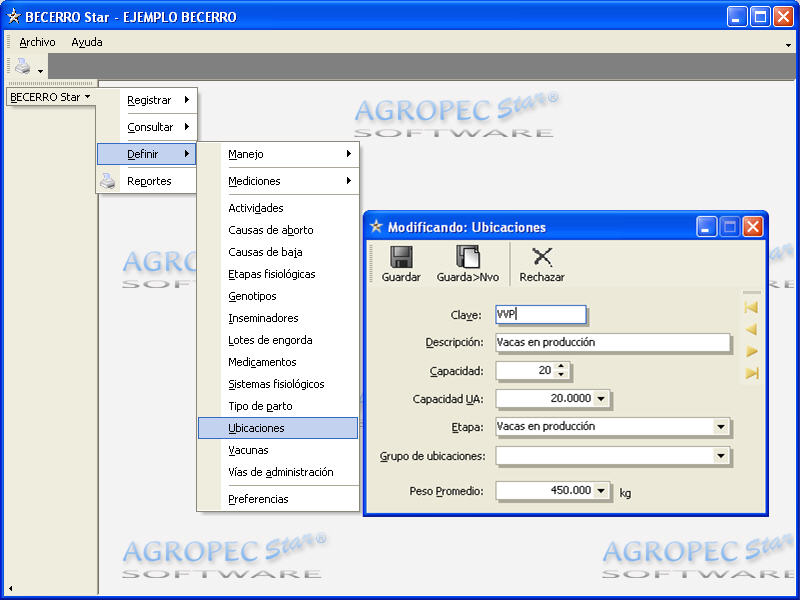Open the Archivo menu
Screen dimensions: 800x600
point(37,42)
